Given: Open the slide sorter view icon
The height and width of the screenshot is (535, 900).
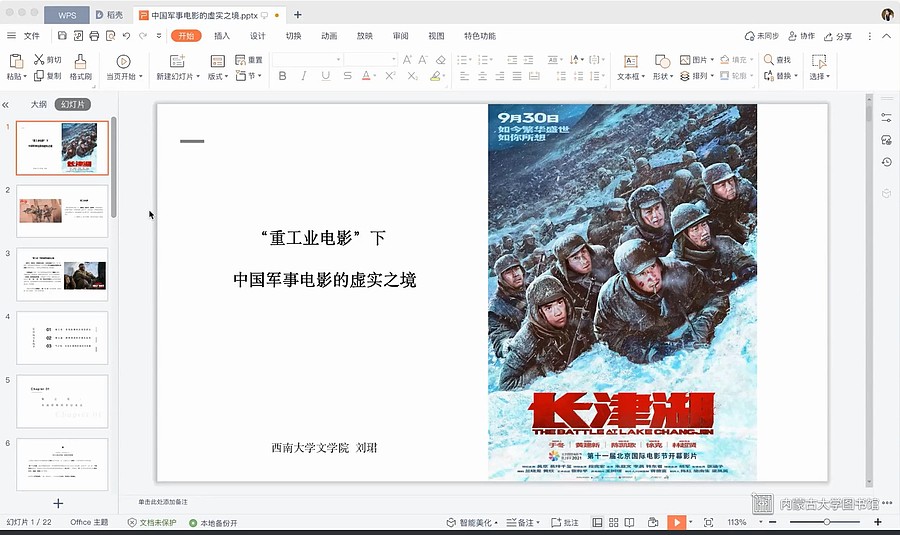Looking at the screenshot, I should (614, 522).
